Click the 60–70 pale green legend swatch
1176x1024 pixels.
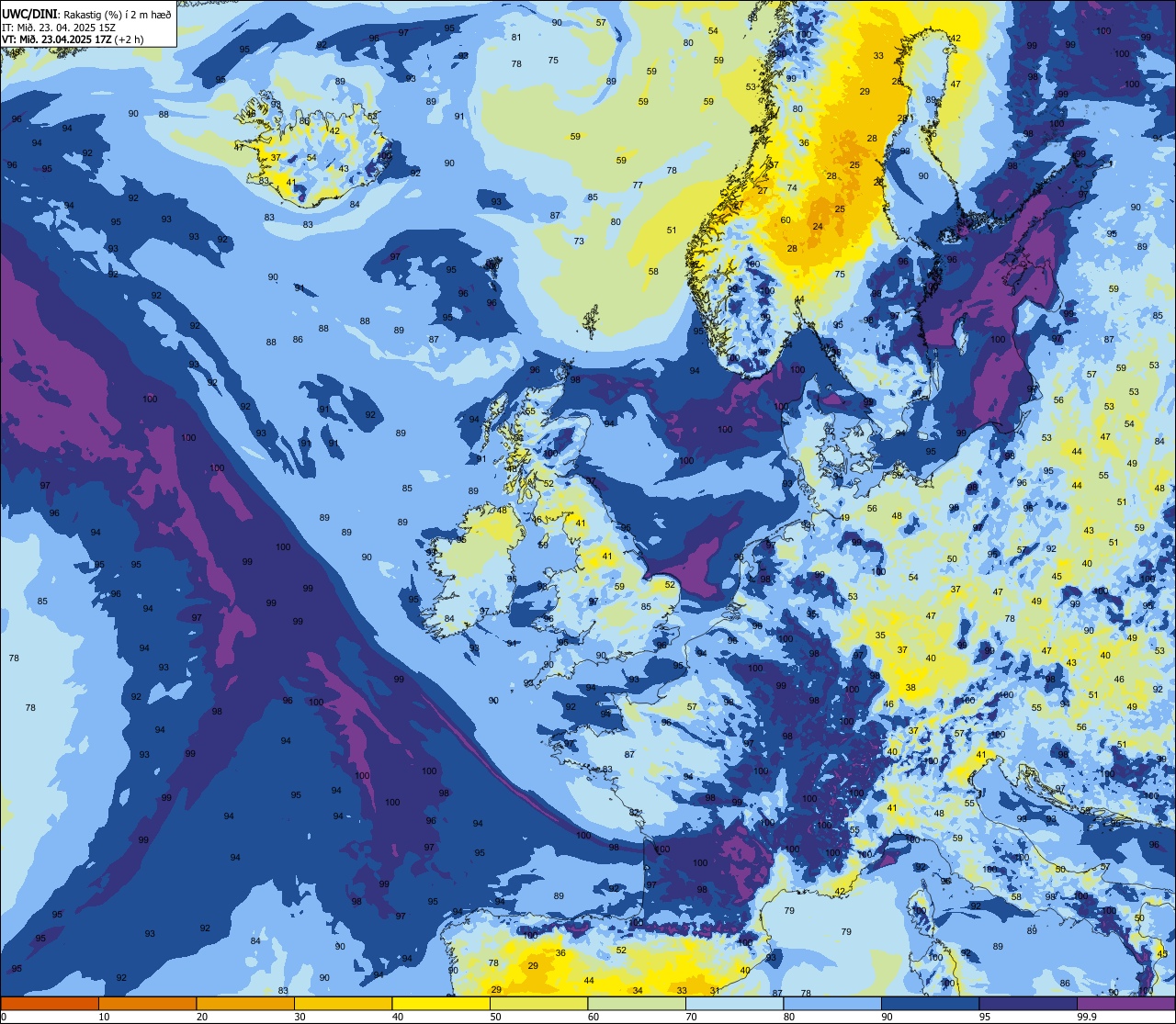point(637,1003)
